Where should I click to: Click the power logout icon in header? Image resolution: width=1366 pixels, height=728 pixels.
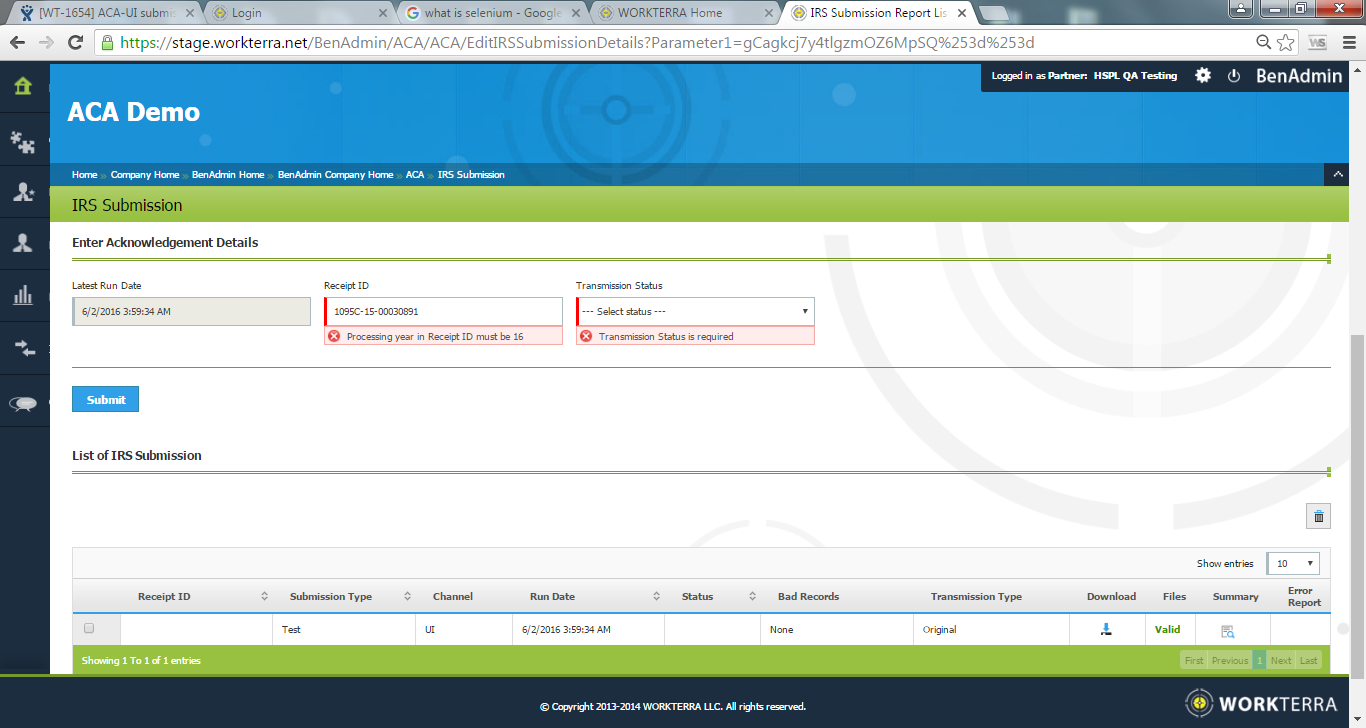click(x=1234, y=76)
